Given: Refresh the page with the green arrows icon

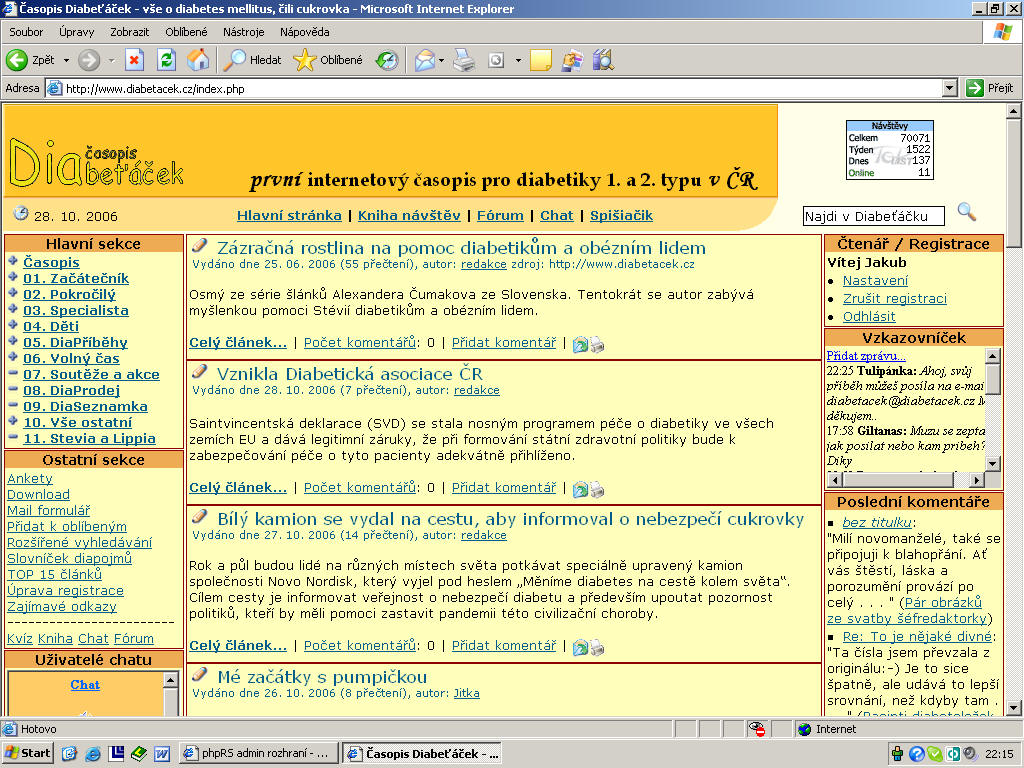Looking at the screenshot, I should (167, 61).
